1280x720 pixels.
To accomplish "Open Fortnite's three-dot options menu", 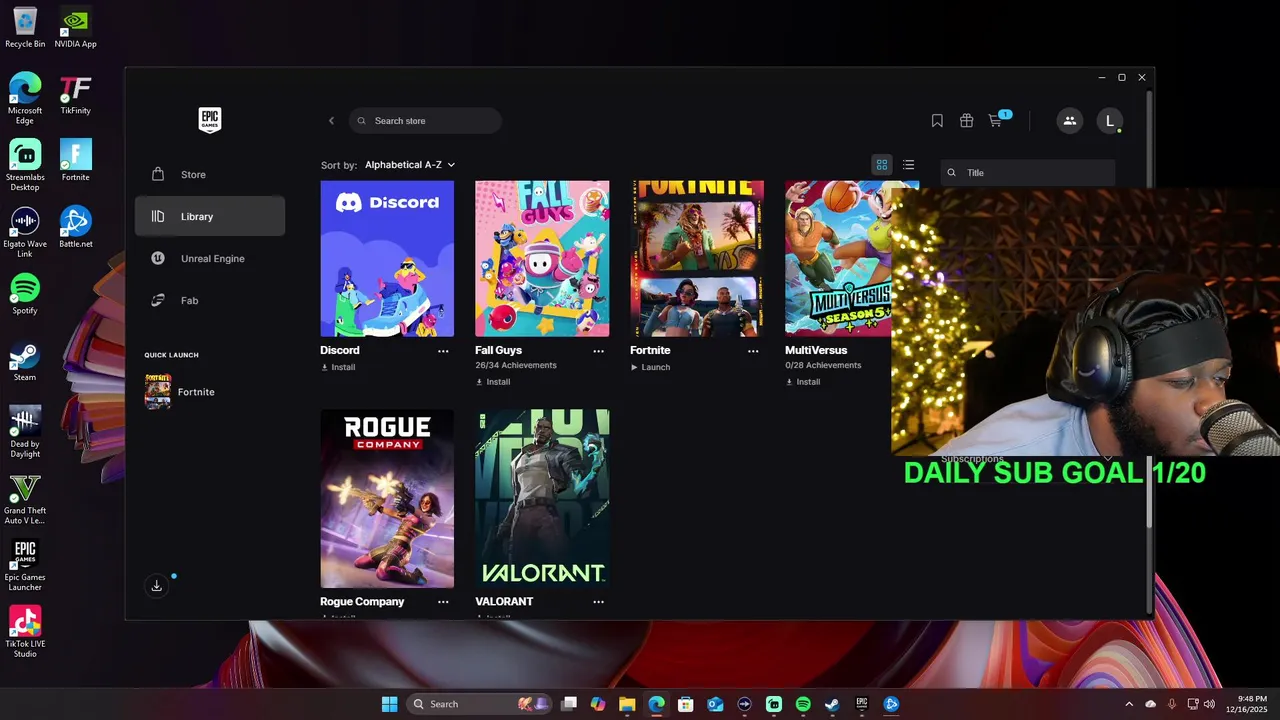I will coord(753,351).
